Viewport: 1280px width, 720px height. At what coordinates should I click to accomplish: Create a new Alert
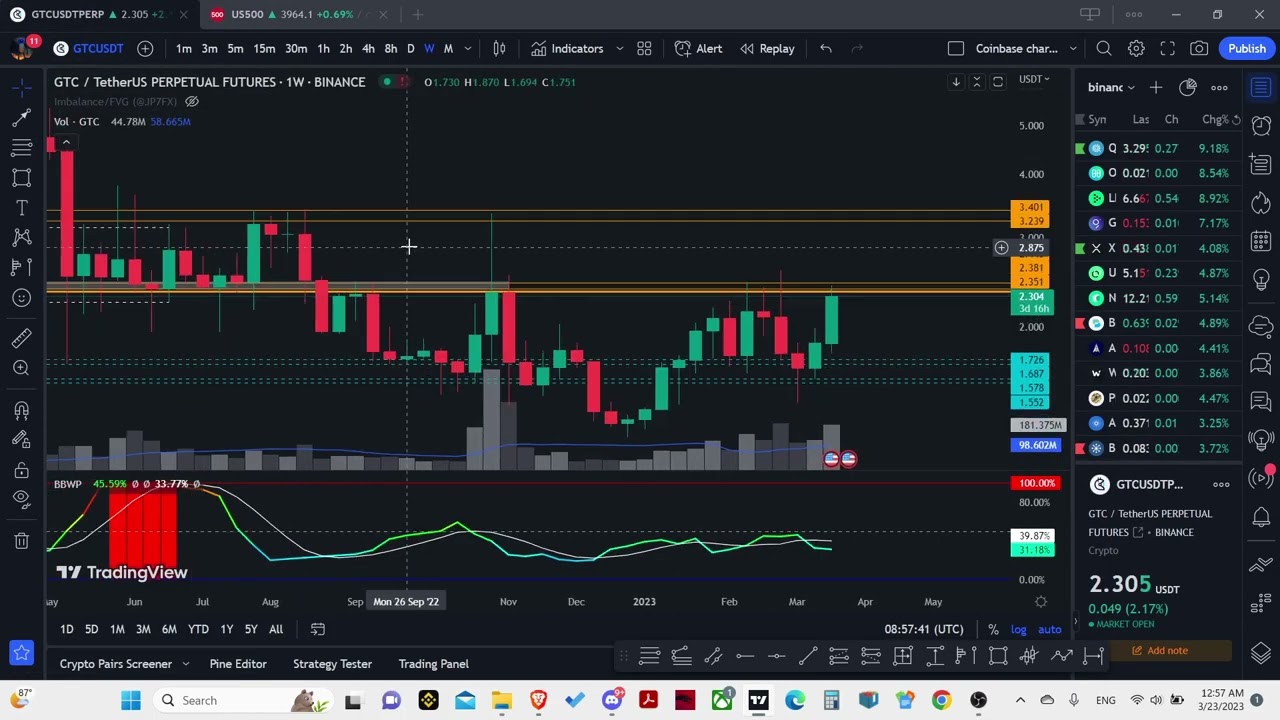point(698,48)
